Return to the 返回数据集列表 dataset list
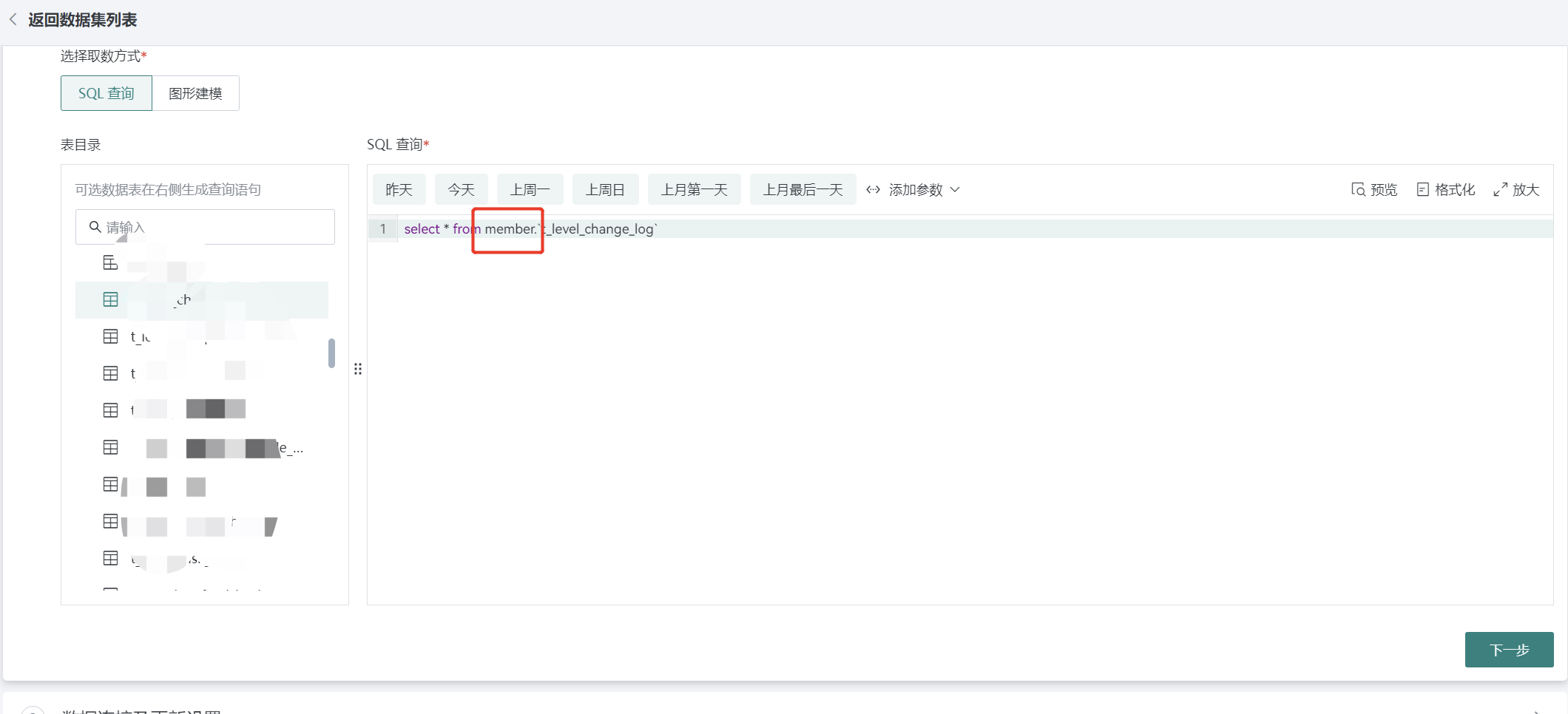 click(x=82, y=20)
